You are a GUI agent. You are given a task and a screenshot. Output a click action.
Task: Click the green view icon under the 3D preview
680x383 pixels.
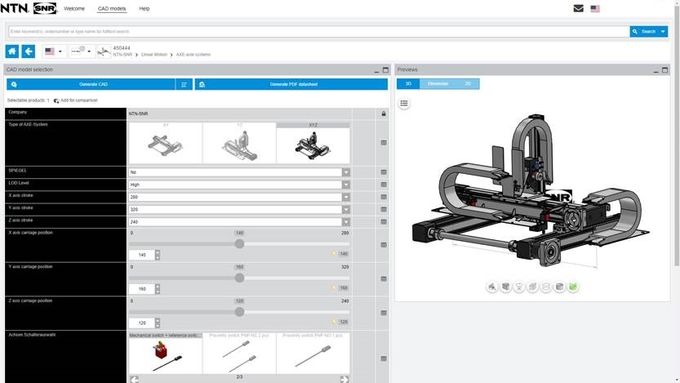[573, 287]
